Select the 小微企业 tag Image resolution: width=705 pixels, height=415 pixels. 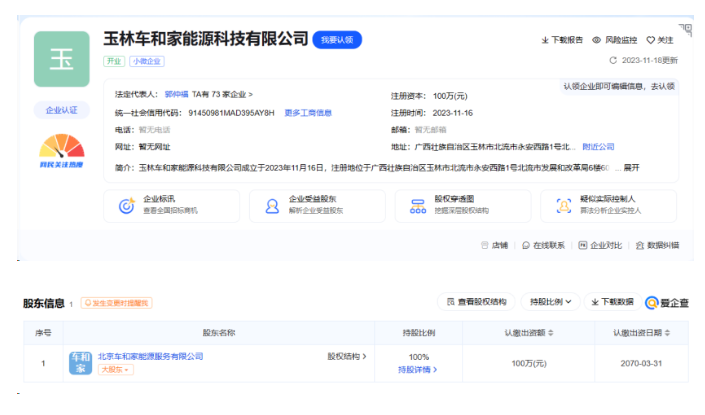(147, 61)
